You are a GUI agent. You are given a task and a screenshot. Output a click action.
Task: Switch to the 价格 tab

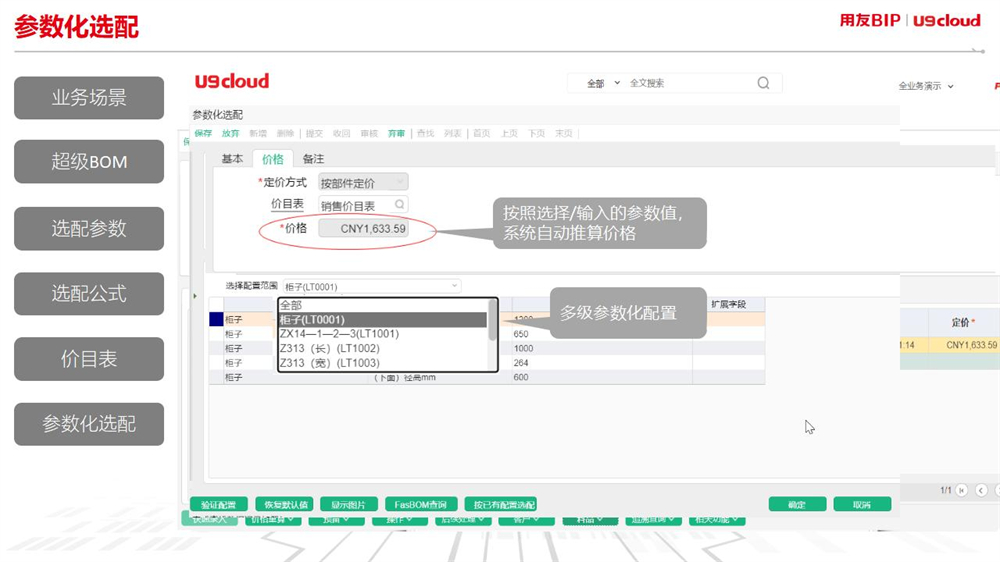click(272, 159)
